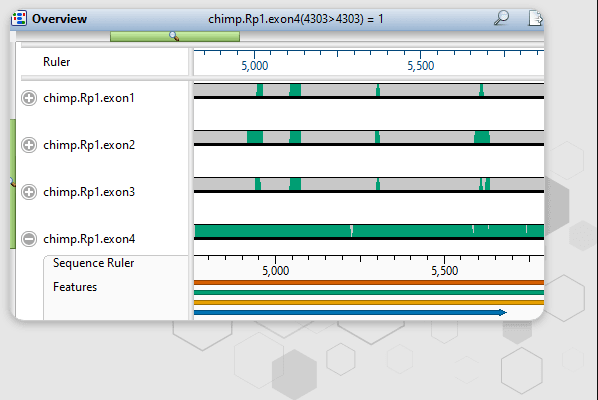Click the green overview range slider

[175, 37]
